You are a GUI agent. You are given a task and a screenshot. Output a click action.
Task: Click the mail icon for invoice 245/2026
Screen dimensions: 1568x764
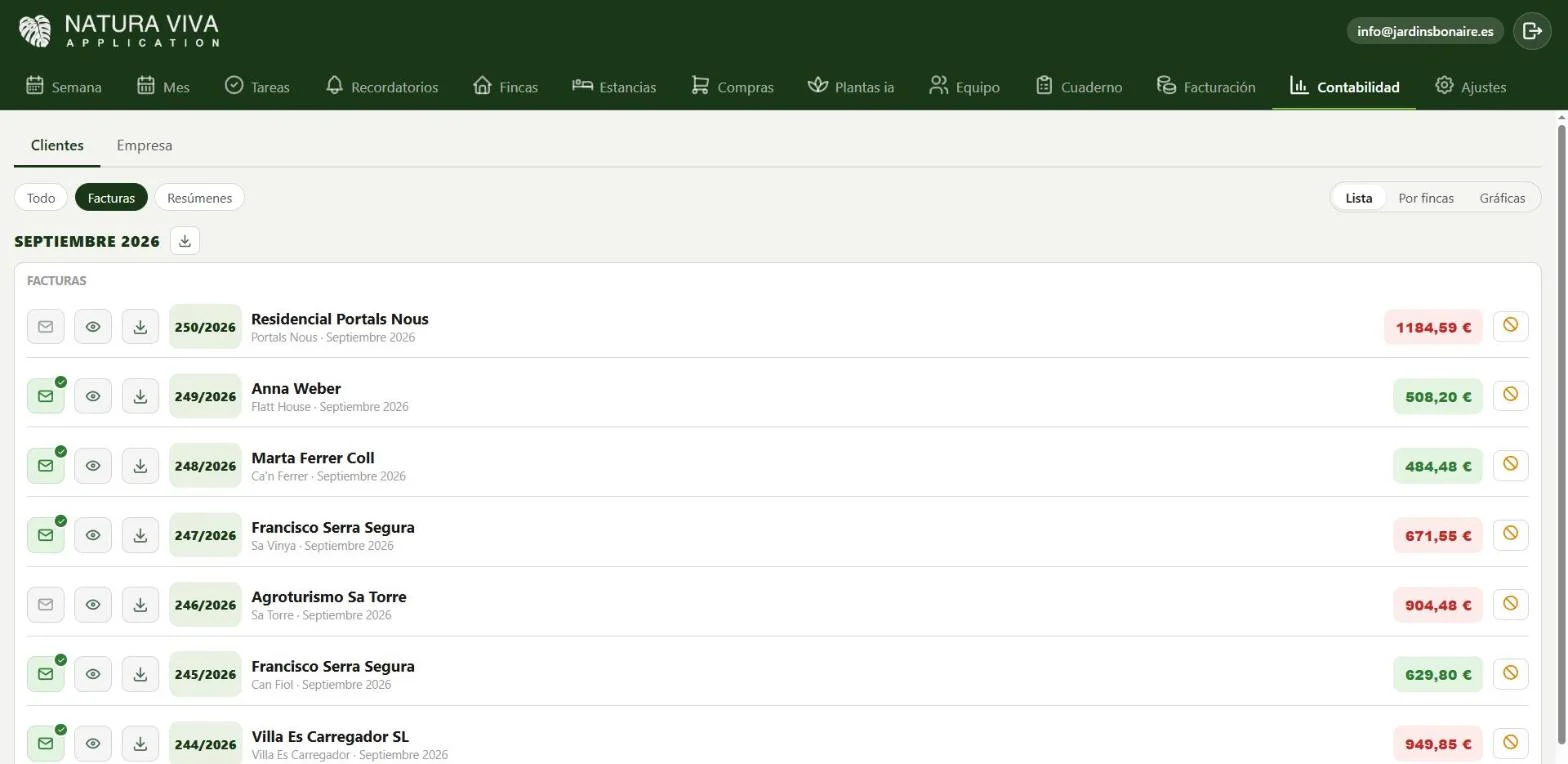[x=46, y=674]
